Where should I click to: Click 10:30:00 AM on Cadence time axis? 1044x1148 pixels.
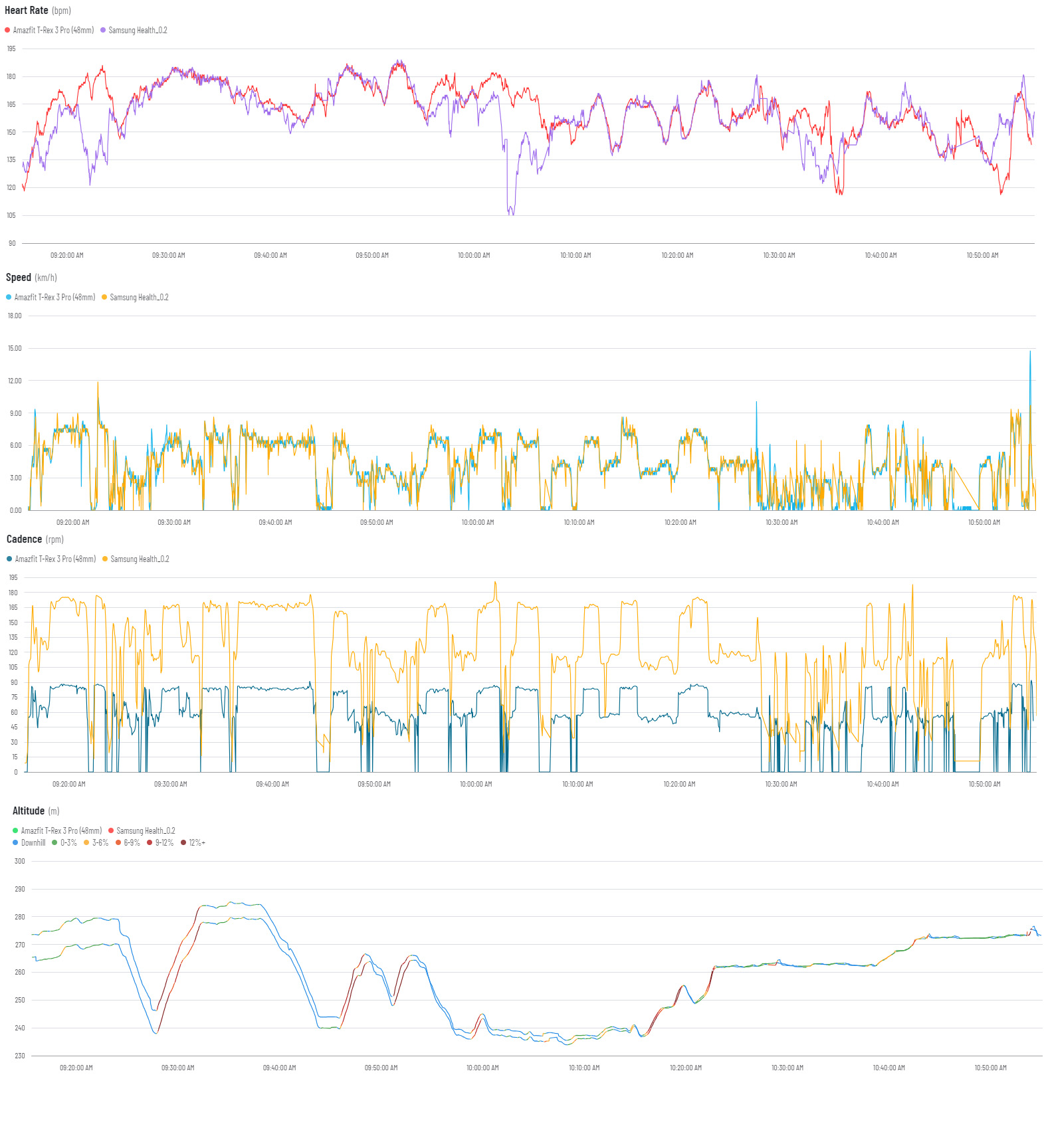point(781,785)
